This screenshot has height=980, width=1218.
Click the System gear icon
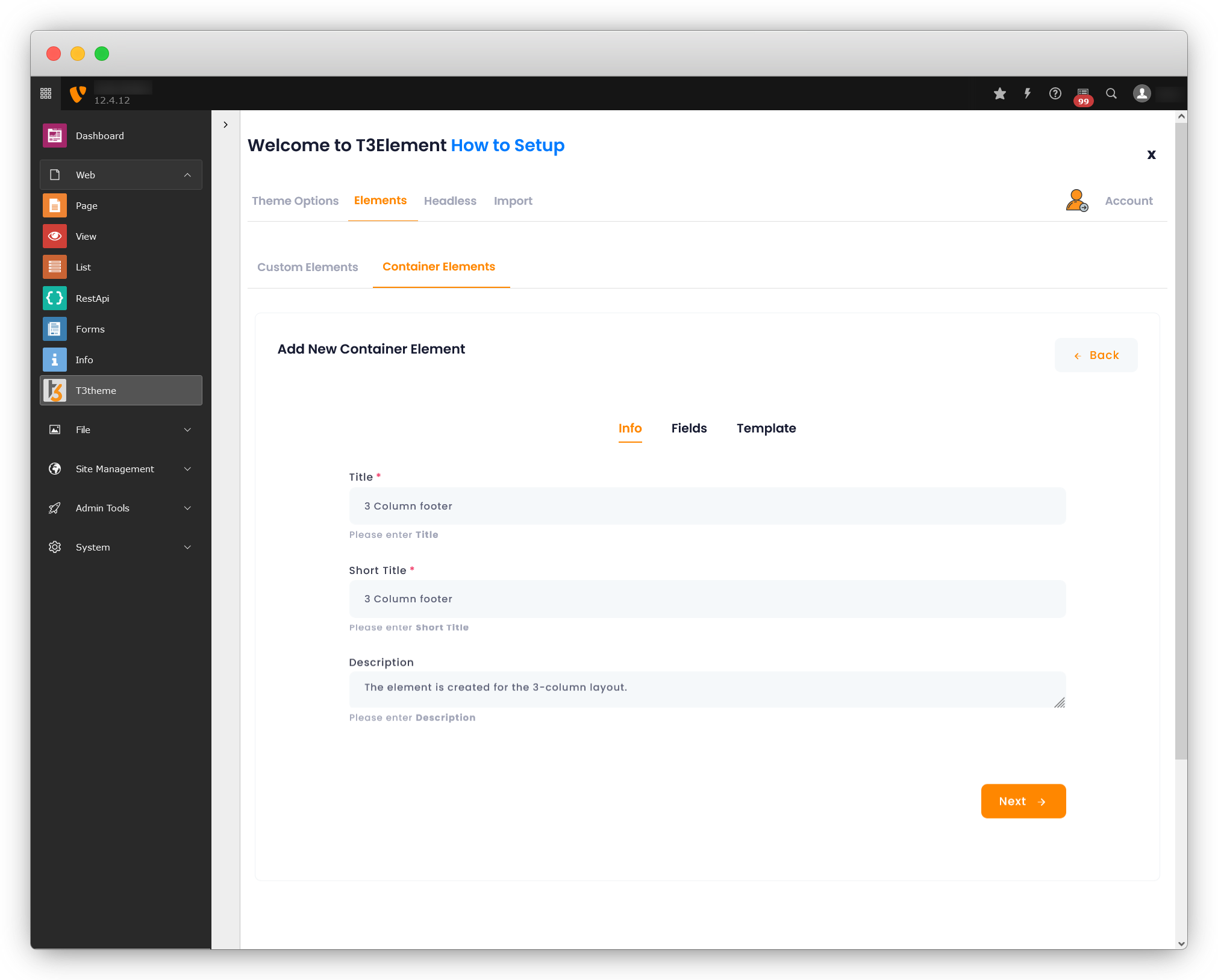(x=55, y=547)
